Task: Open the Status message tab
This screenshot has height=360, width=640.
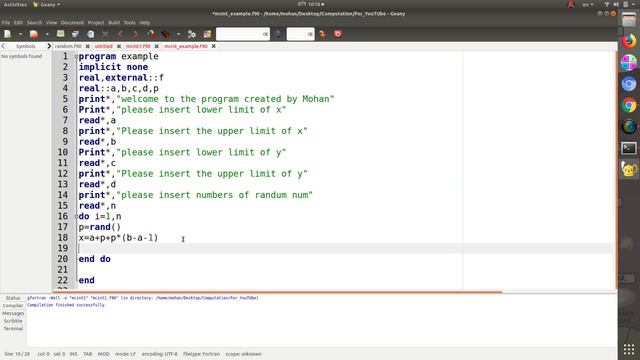Action: [x=13, y=298]
